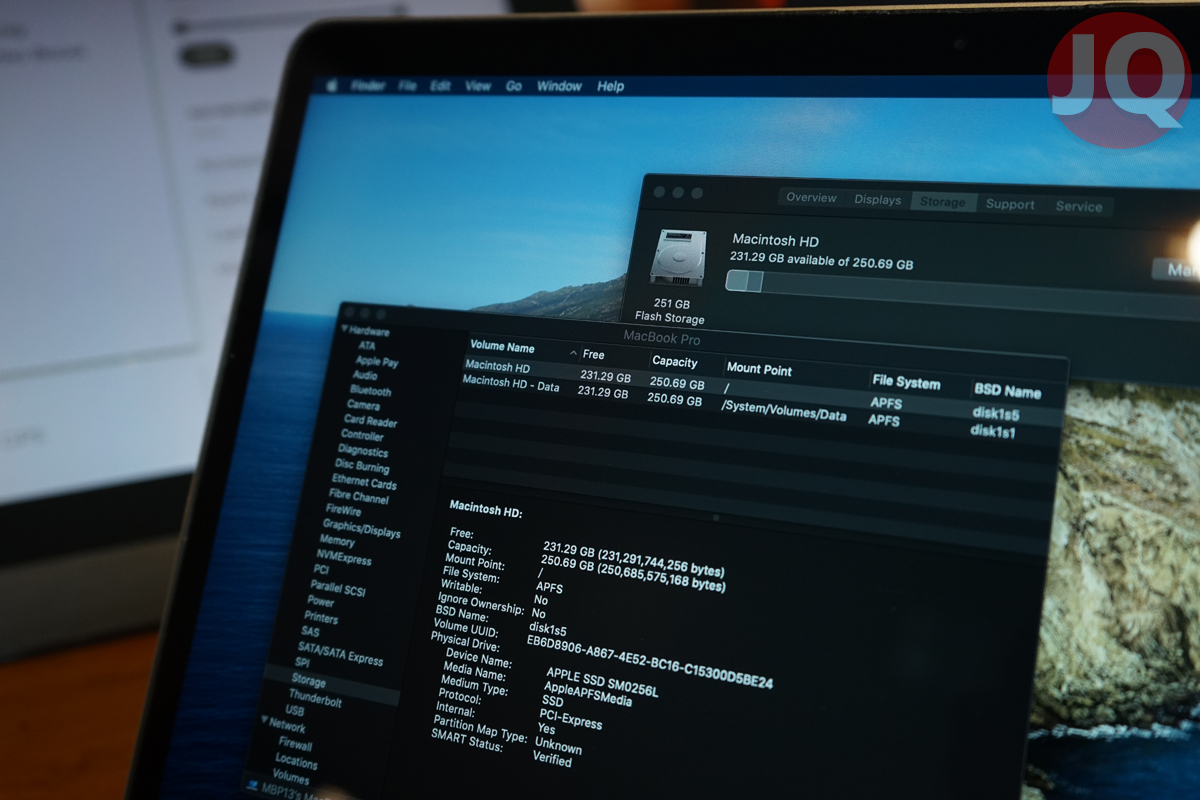
Task: Switch to the Overview tab
Action: point(811,198)
